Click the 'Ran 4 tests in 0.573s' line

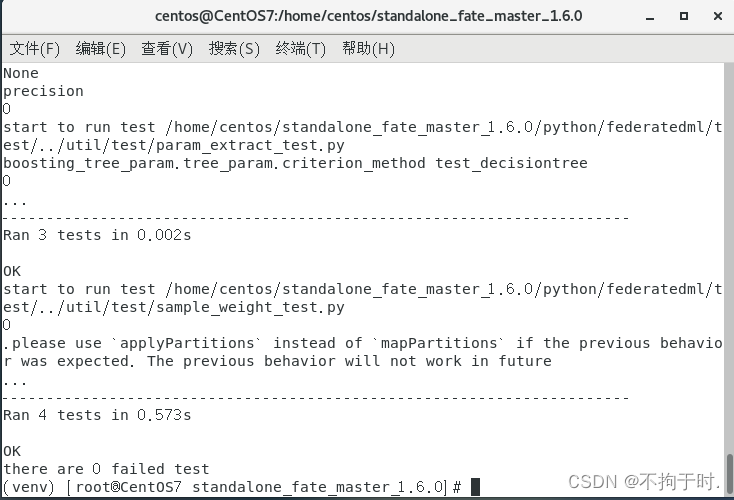97,415
